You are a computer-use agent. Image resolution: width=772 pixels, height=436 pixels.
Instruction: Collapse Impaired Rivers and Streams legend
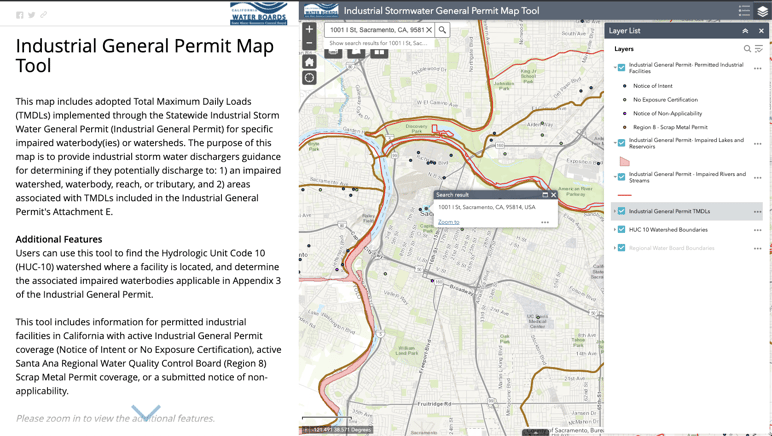615,177
